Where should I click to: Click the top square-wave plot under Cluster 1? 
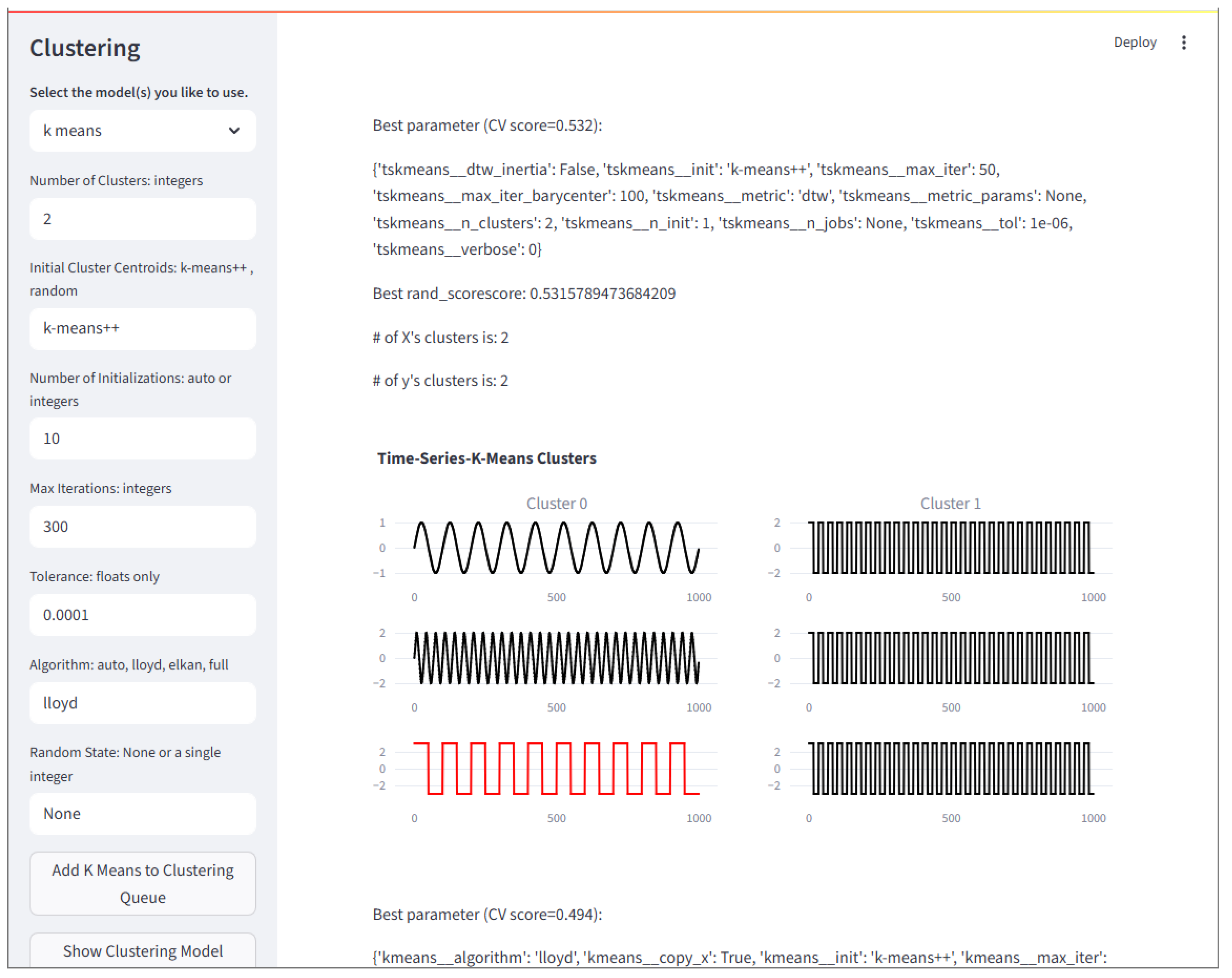tap(950, 547)
